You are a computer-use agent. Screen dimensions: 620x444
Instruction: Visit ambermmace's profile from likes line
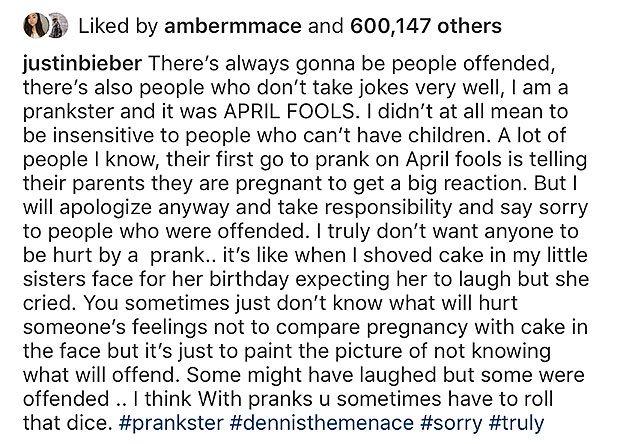click(233, 26)
